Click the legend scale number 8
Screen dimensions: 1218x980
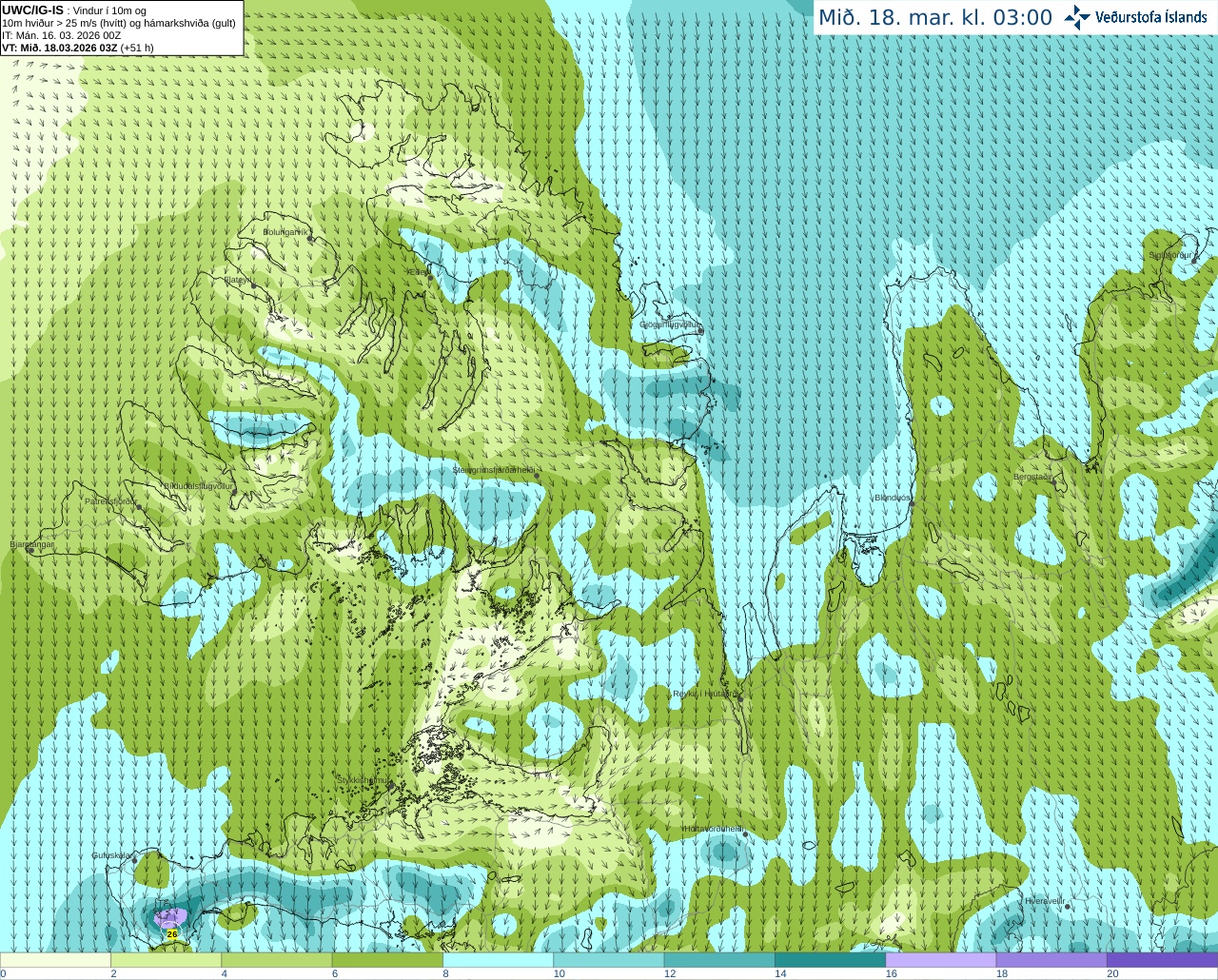click(x=444, y=973)
